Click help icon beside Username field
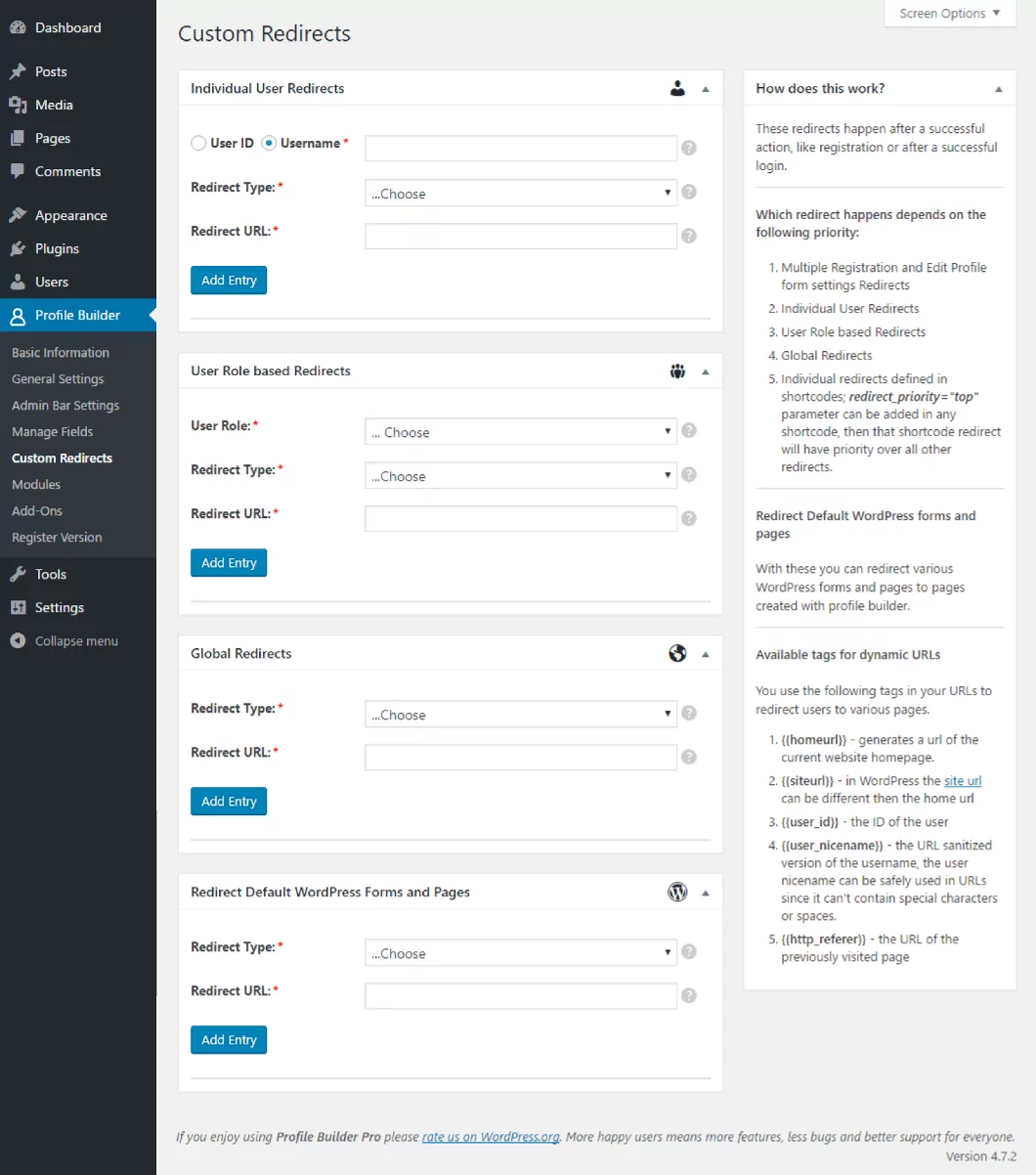The height and width of the screenshot is (1175, 1036). point(689,148)
